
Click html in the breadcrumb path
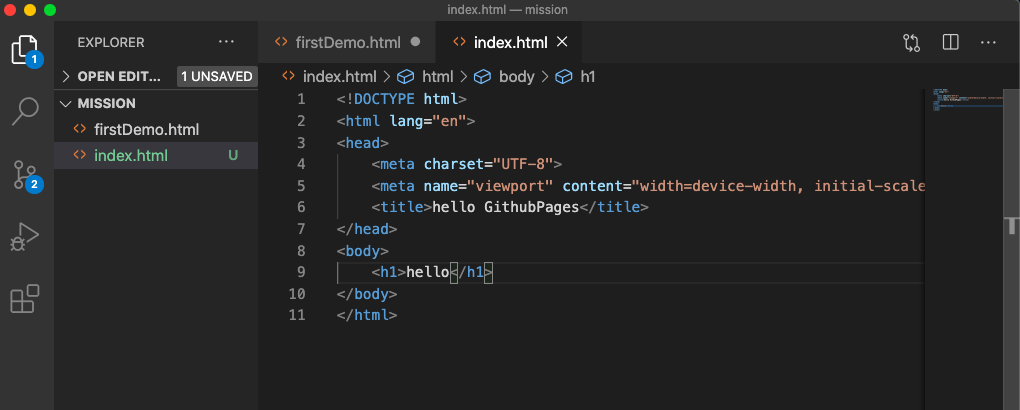(438, 77)
